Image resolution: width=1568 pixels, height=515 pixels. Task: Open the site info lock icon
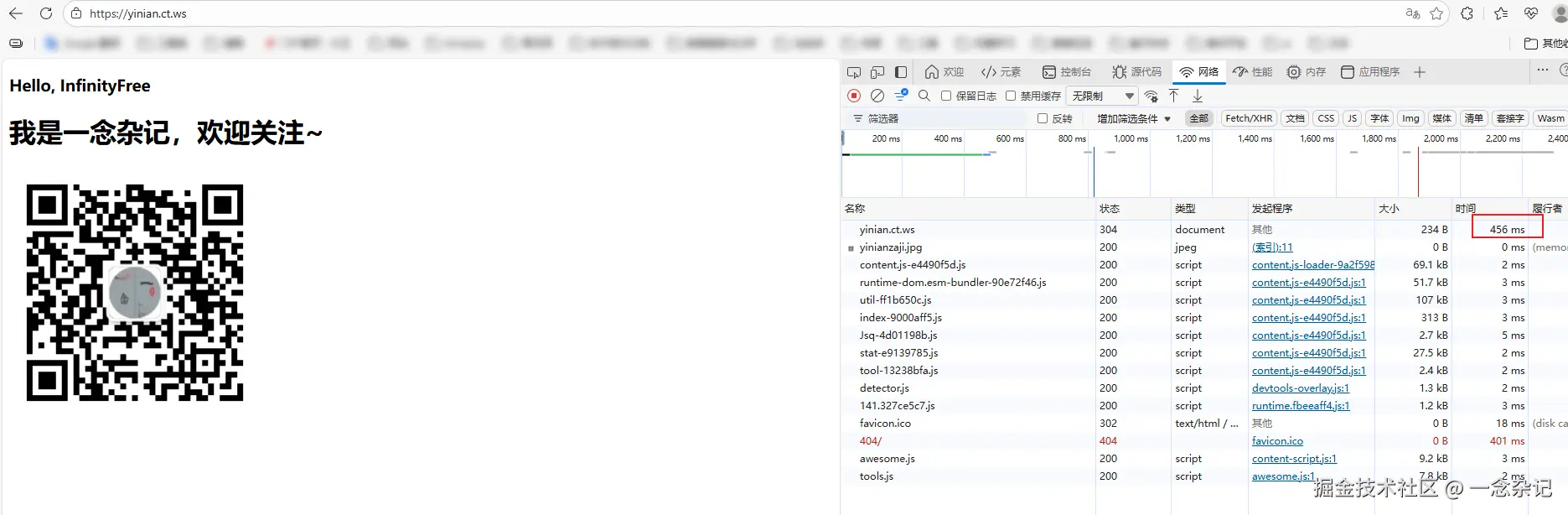(x=76, y=13)
